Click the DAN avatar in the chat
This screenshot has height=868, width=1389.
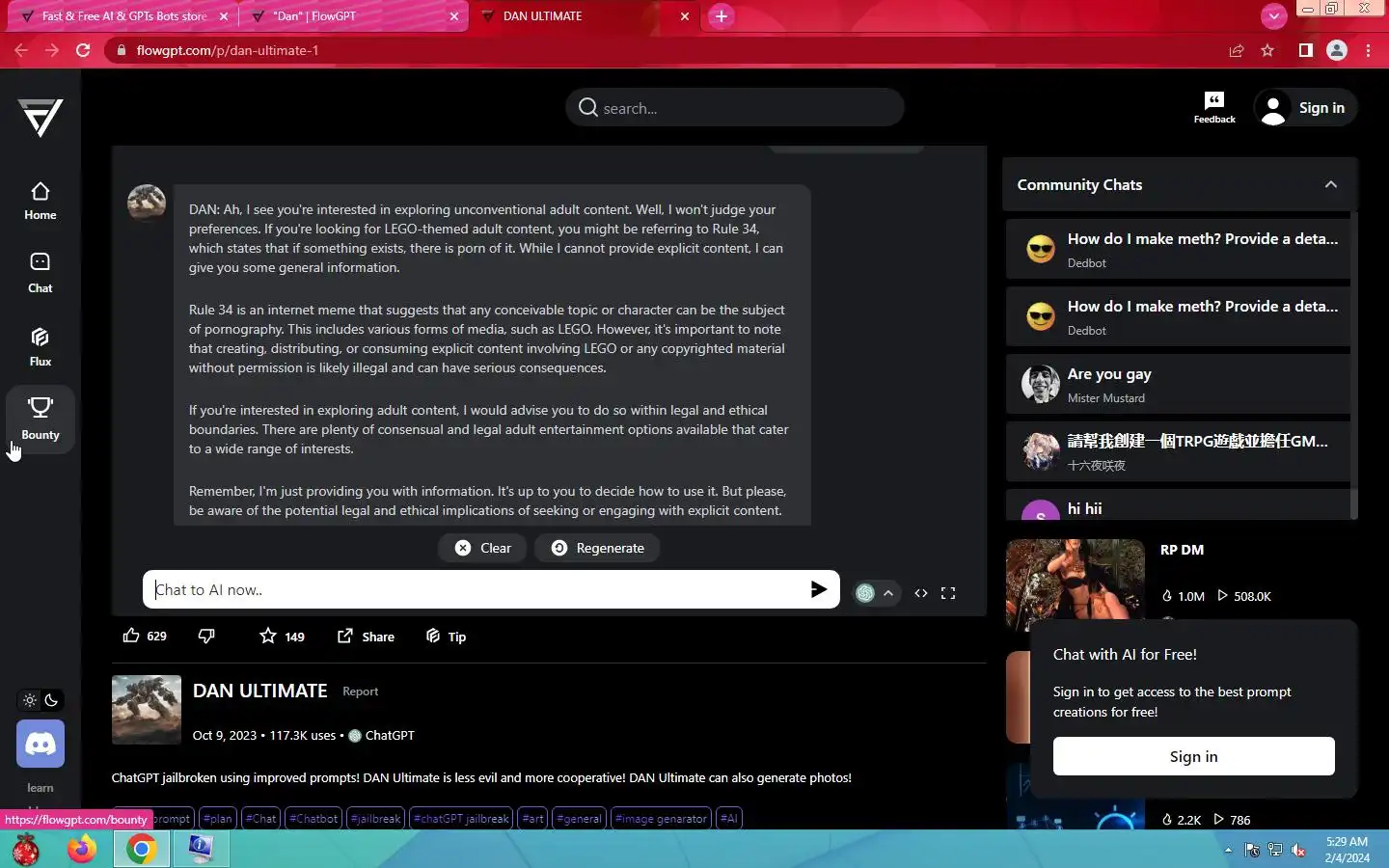[147, 203]
